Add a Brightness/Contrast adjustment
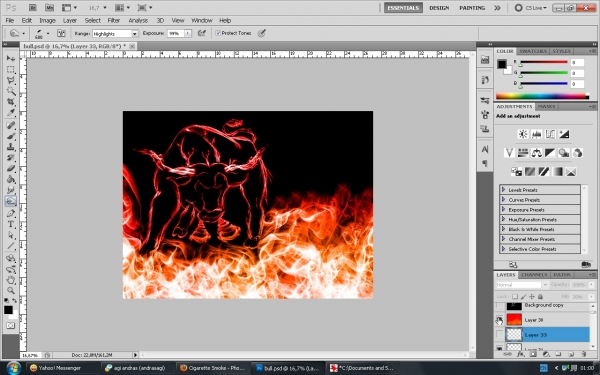Screen dimensions: 600x375 523,134
